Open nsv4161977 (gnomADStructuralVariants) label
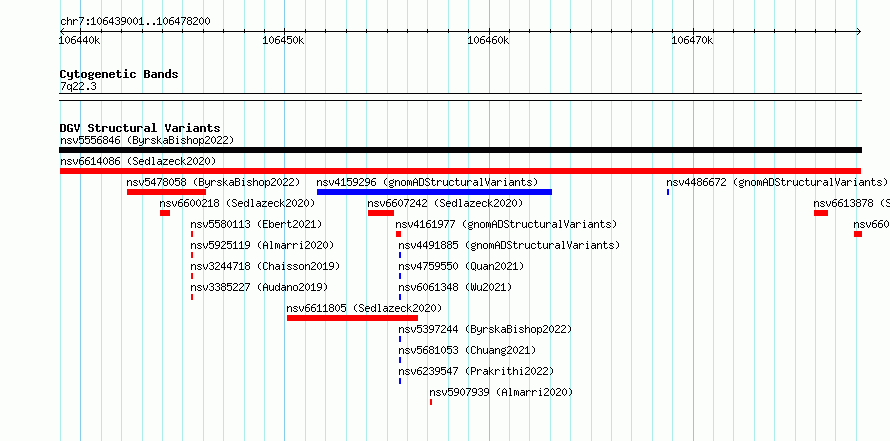This screenshot has height=441, width=890. tap(506, 224)
